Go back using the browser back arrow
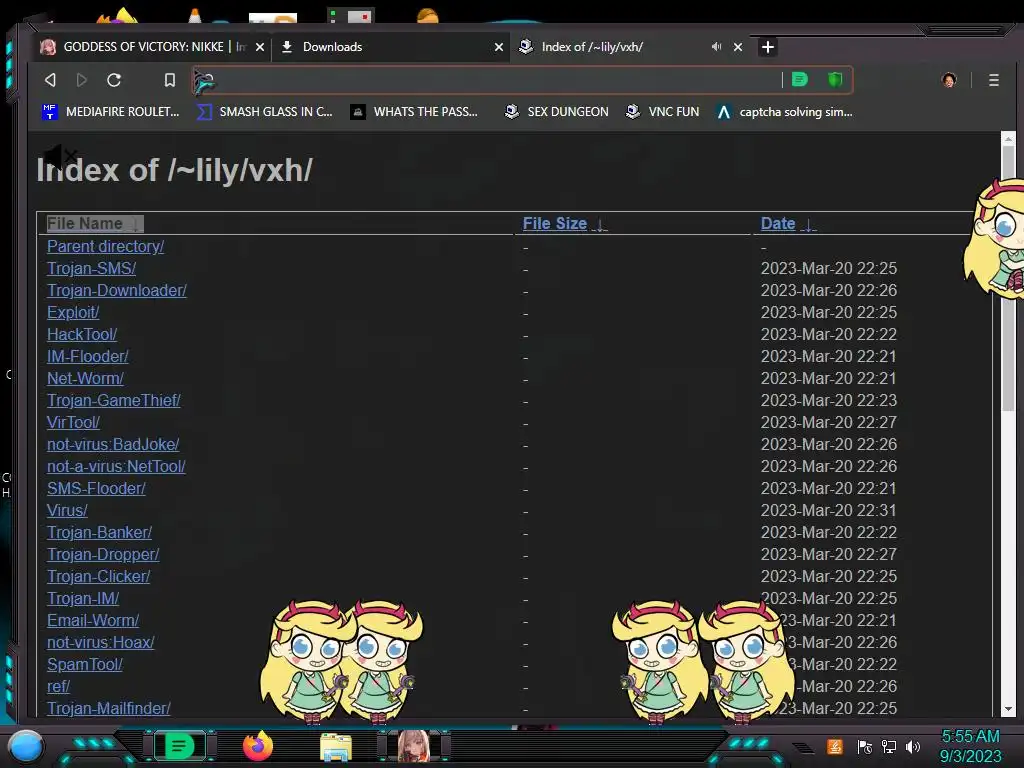The image size is (1024, 768). (x=50, y=80)
